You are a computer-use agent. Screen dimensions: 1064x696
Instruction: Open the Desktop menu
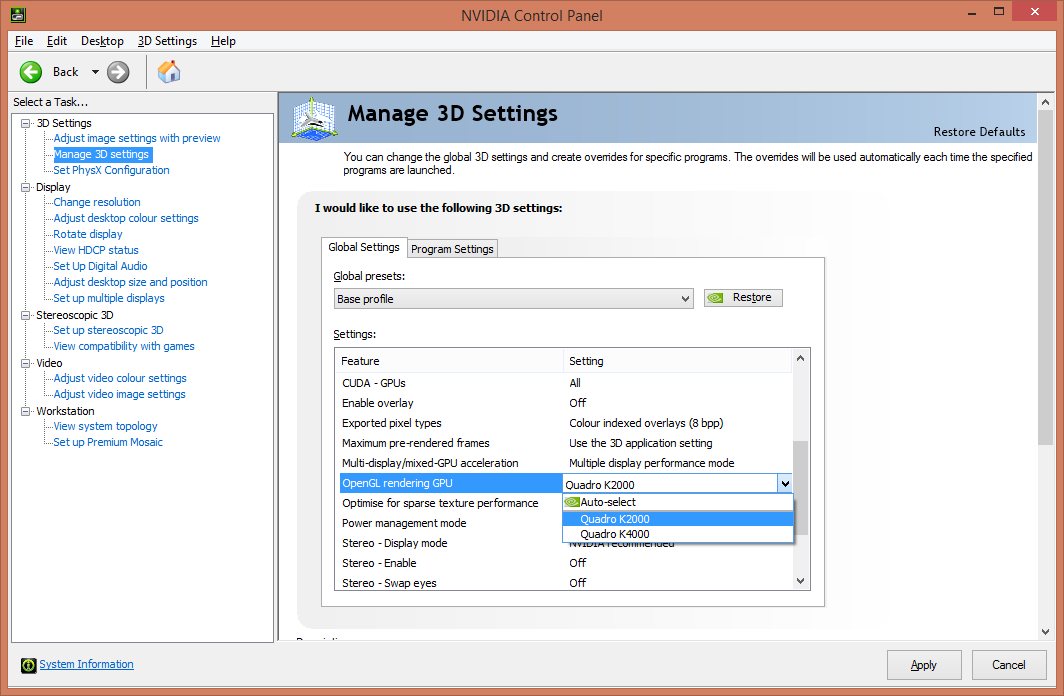(102, 41)
